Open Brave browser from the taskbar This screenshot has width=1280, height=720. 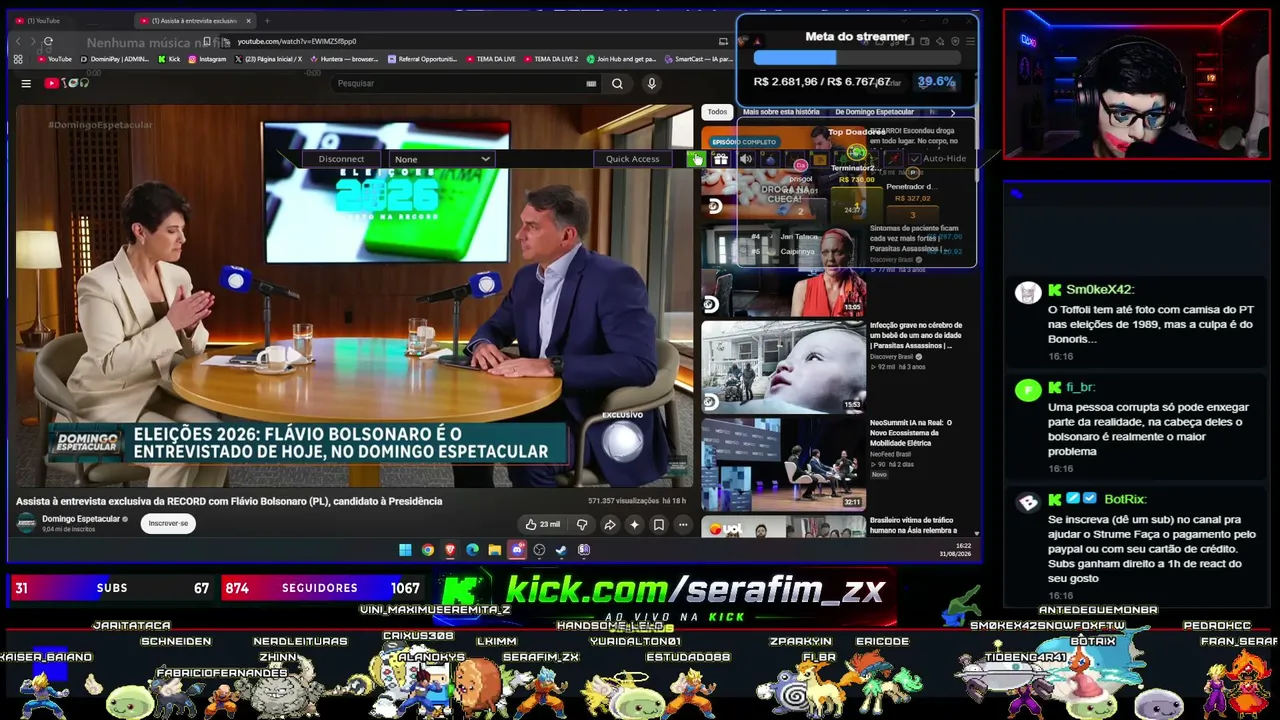pos(450,550)
